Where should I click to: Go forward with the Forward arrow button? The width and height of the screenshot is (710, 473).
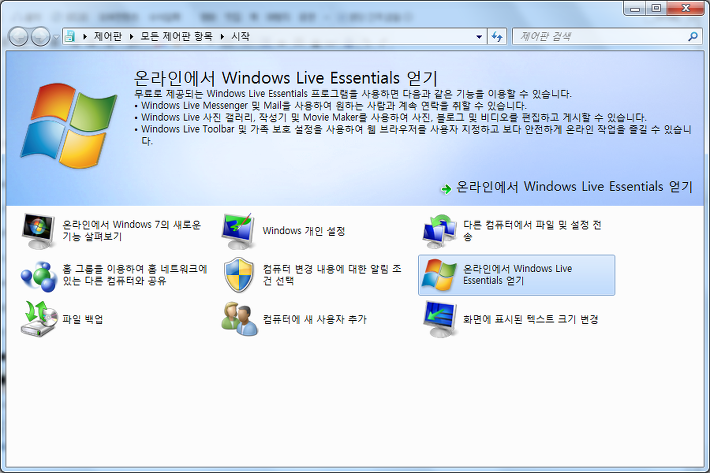click(x=40, y=37)
